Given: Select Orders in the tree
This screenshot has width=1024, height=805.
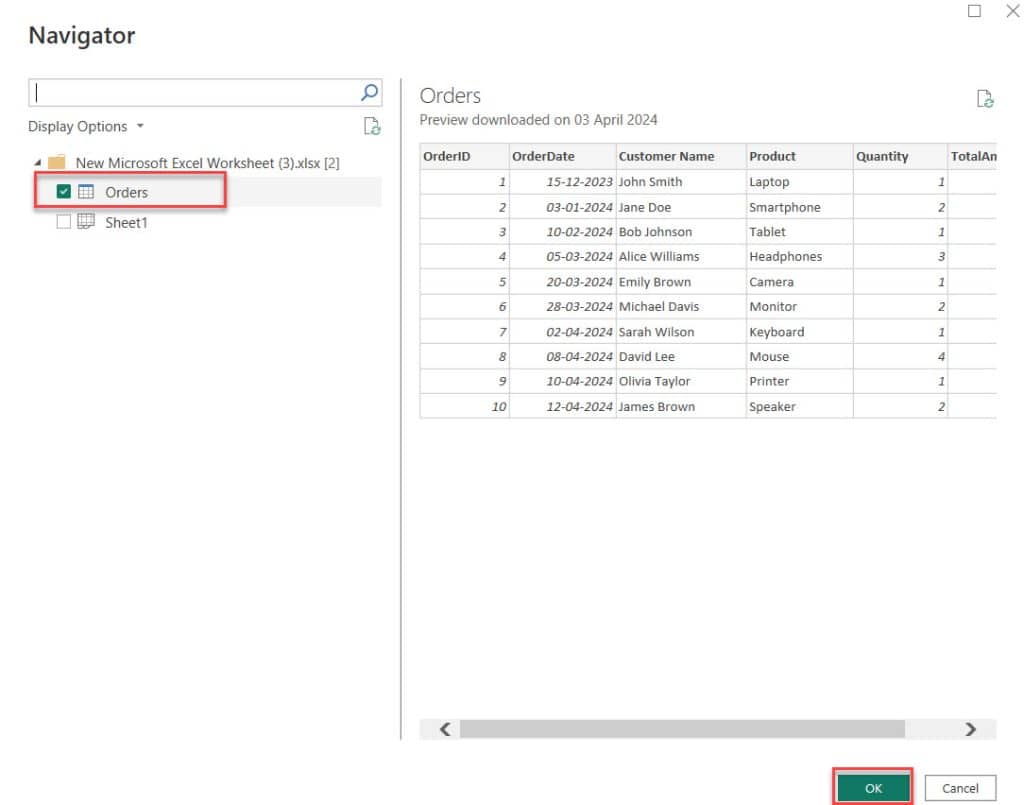Looking at the screenshot, I should click(x=126, y=192).
